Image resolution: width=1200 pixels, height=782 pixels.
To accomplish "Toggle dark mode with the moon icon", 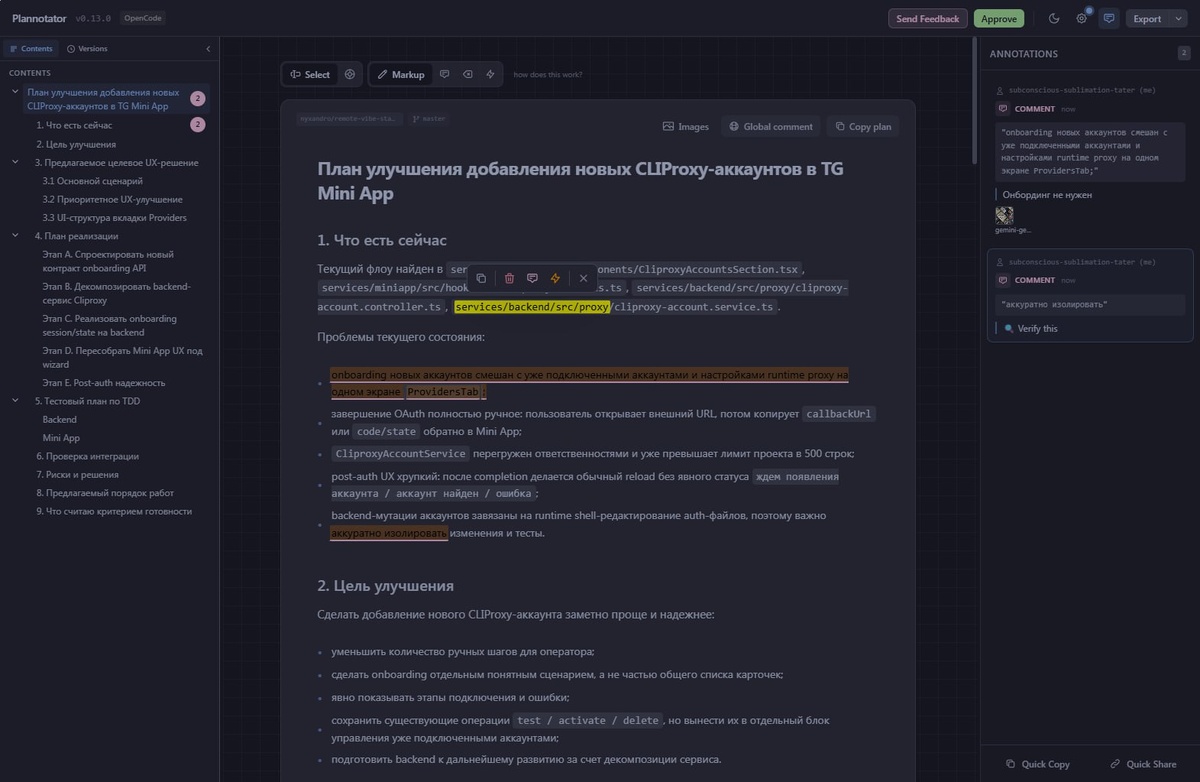I will 1054,18.
